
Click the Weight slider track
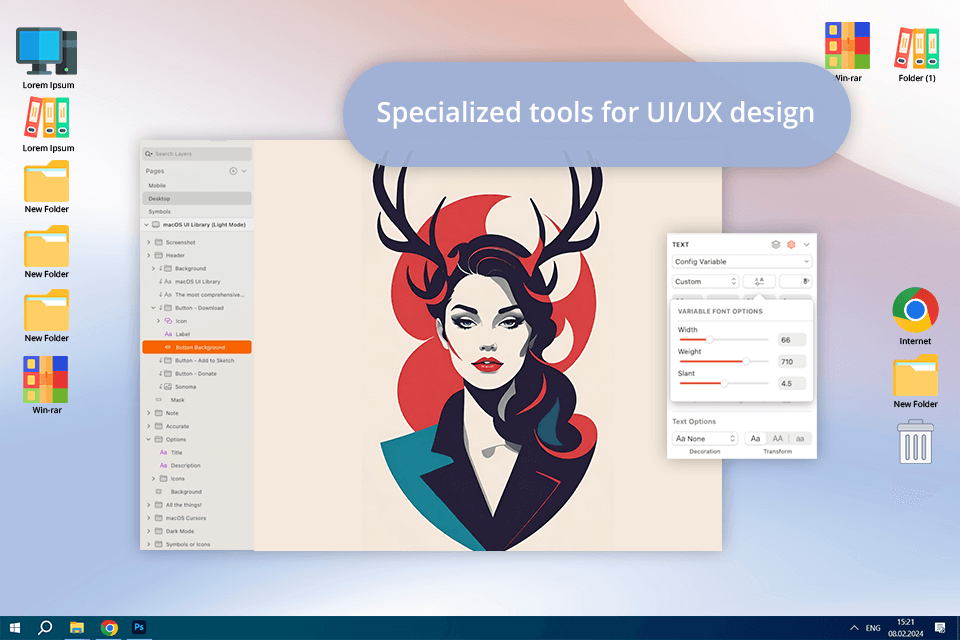[x=724, y=361]
